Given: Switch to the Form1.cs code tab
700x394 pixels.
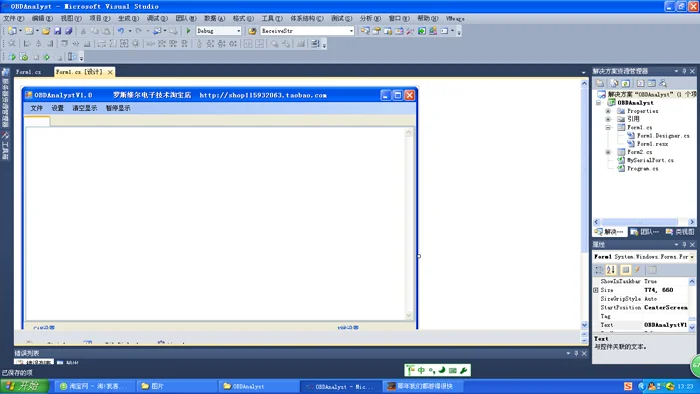Looking at the screenshot, I should click(x=28, y=72).
